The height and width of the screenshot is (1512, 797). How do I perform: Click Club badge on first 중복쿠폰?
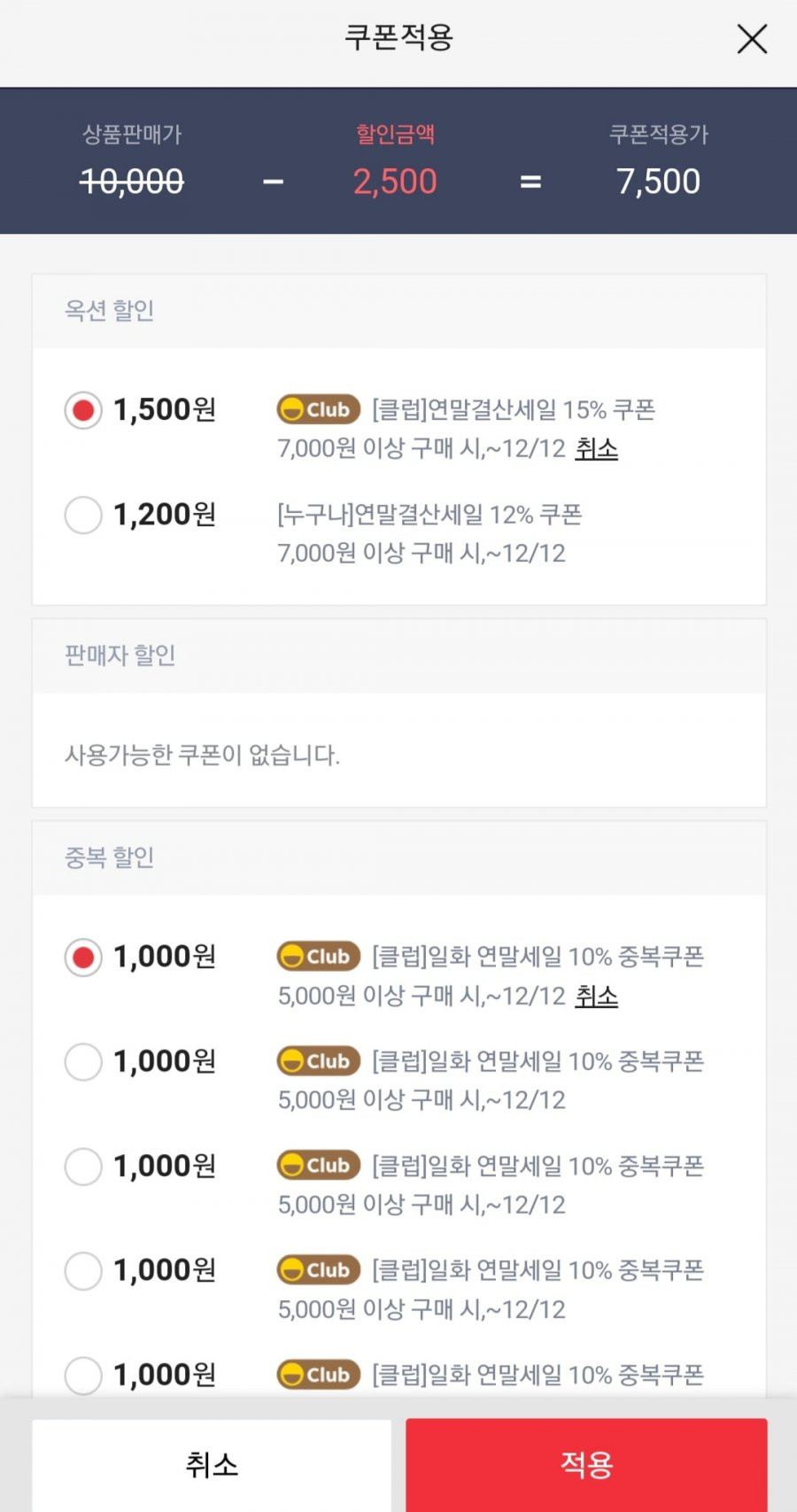pos(319,957)
